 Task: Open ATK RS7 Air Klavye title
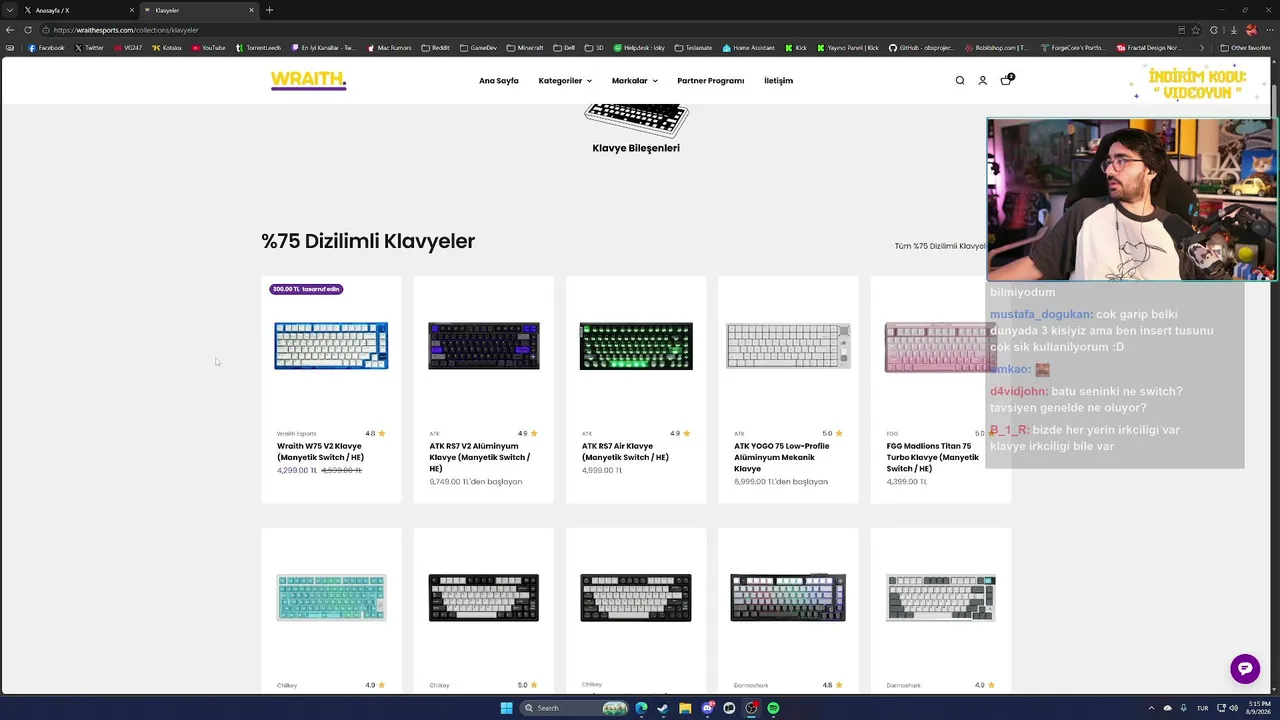point(625,452)
